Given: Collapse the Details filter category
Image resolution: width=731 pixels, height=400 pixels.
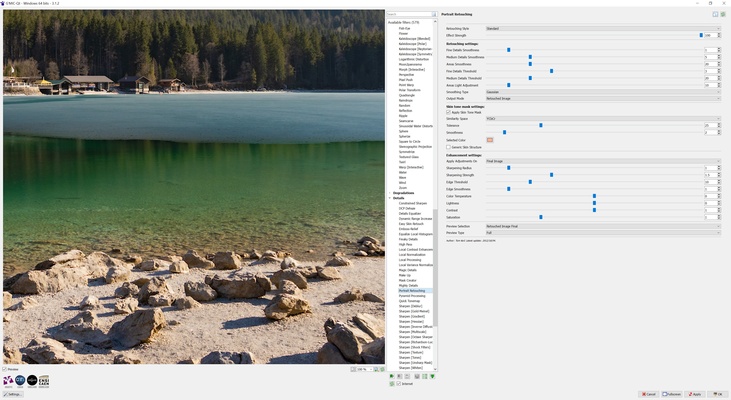Looking at the screenshot, I should click(x=390, y=198).
